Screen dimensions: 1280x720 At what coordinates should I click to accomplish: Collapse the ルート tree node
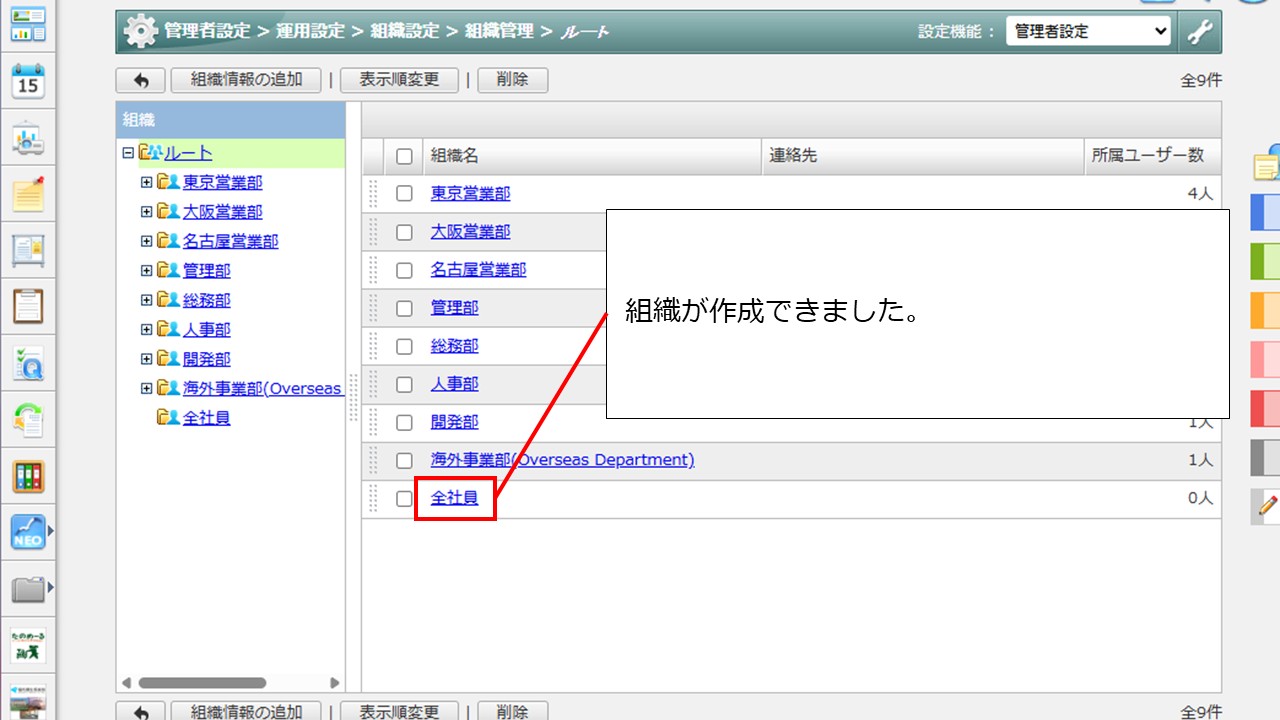click(127, 153)
